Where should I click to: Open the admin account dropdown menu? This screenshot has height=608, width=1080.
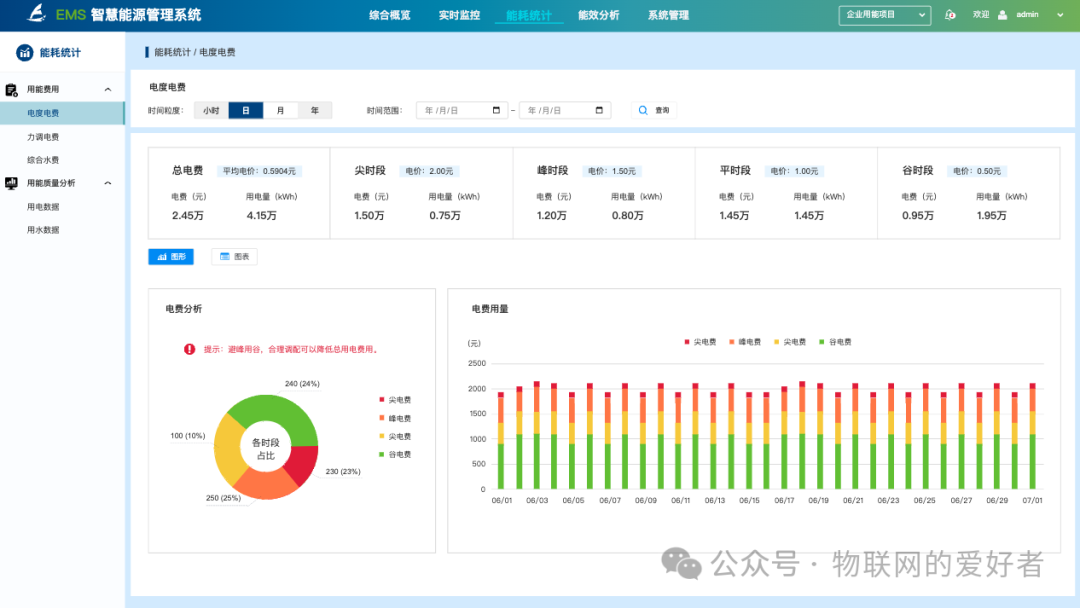[1060, 14]
